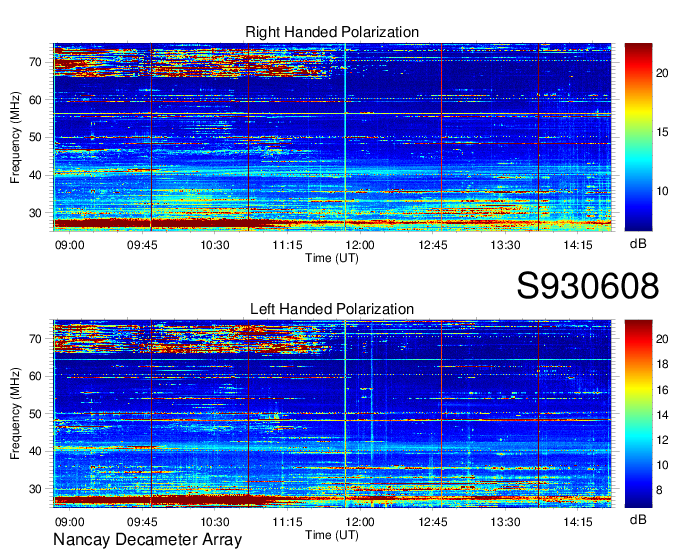Click 30 MHz tick on right-handed frequency axis

[36, 213]
